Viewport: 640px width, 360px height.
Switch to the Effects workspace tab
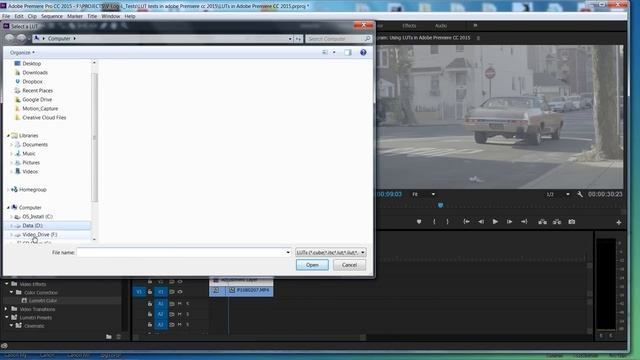coord(409,25)
